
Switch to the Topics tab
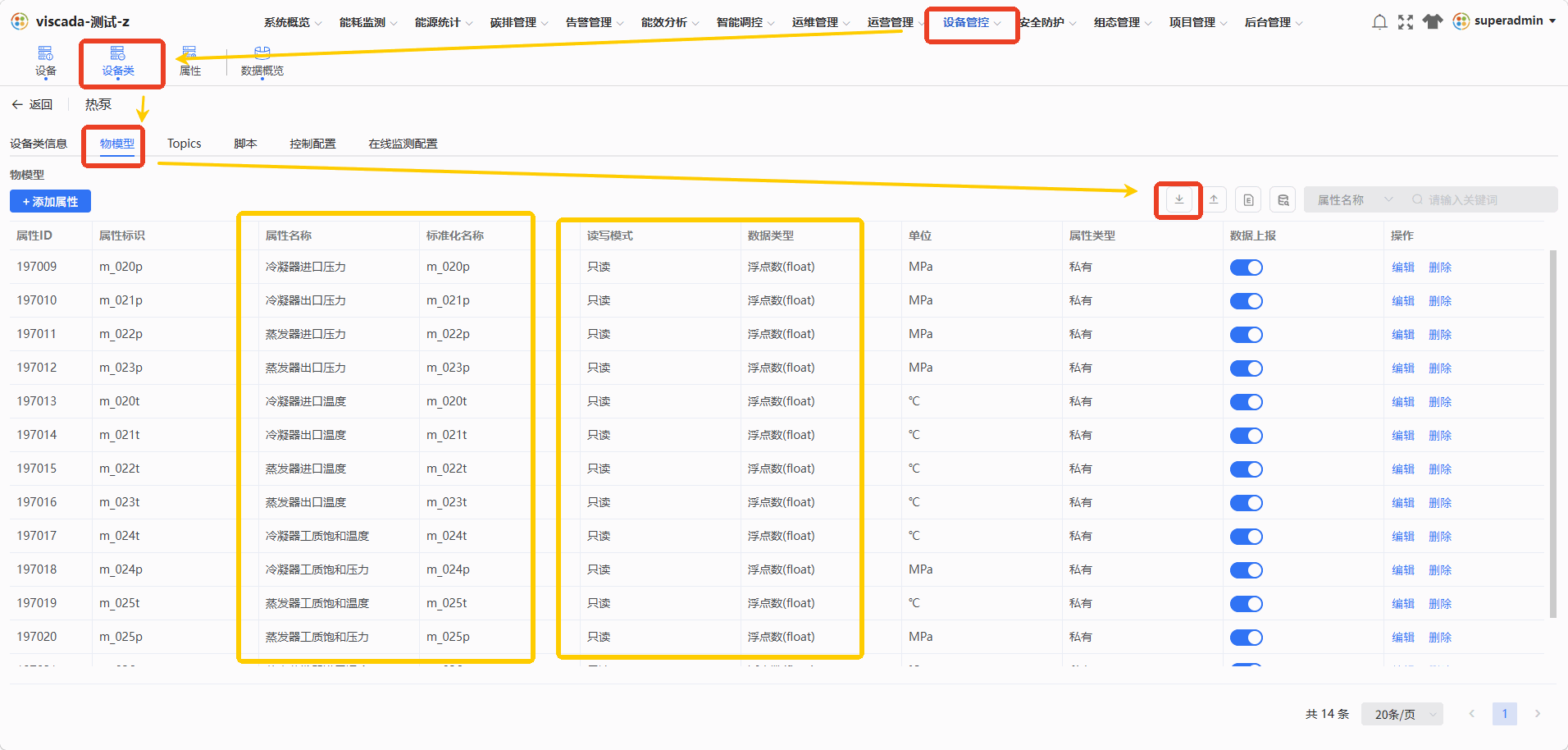point(185,144)
